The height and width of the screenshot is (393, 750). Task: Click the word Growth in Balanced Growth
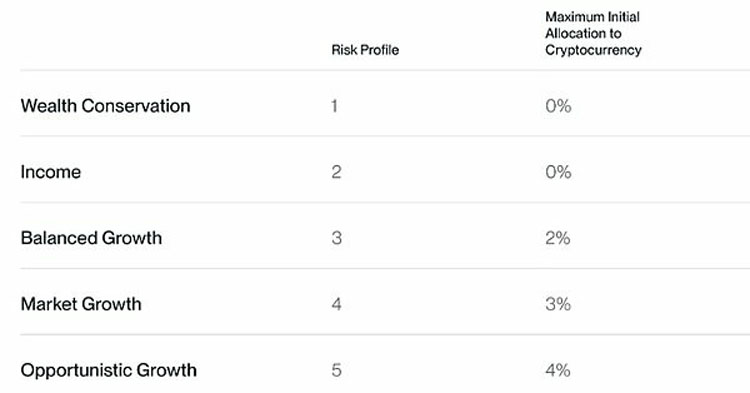132,238
